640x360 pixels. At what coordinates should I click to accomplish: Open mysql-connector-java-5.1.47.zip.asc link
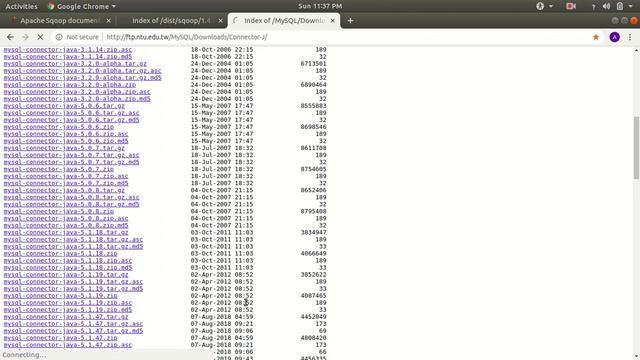68,345
